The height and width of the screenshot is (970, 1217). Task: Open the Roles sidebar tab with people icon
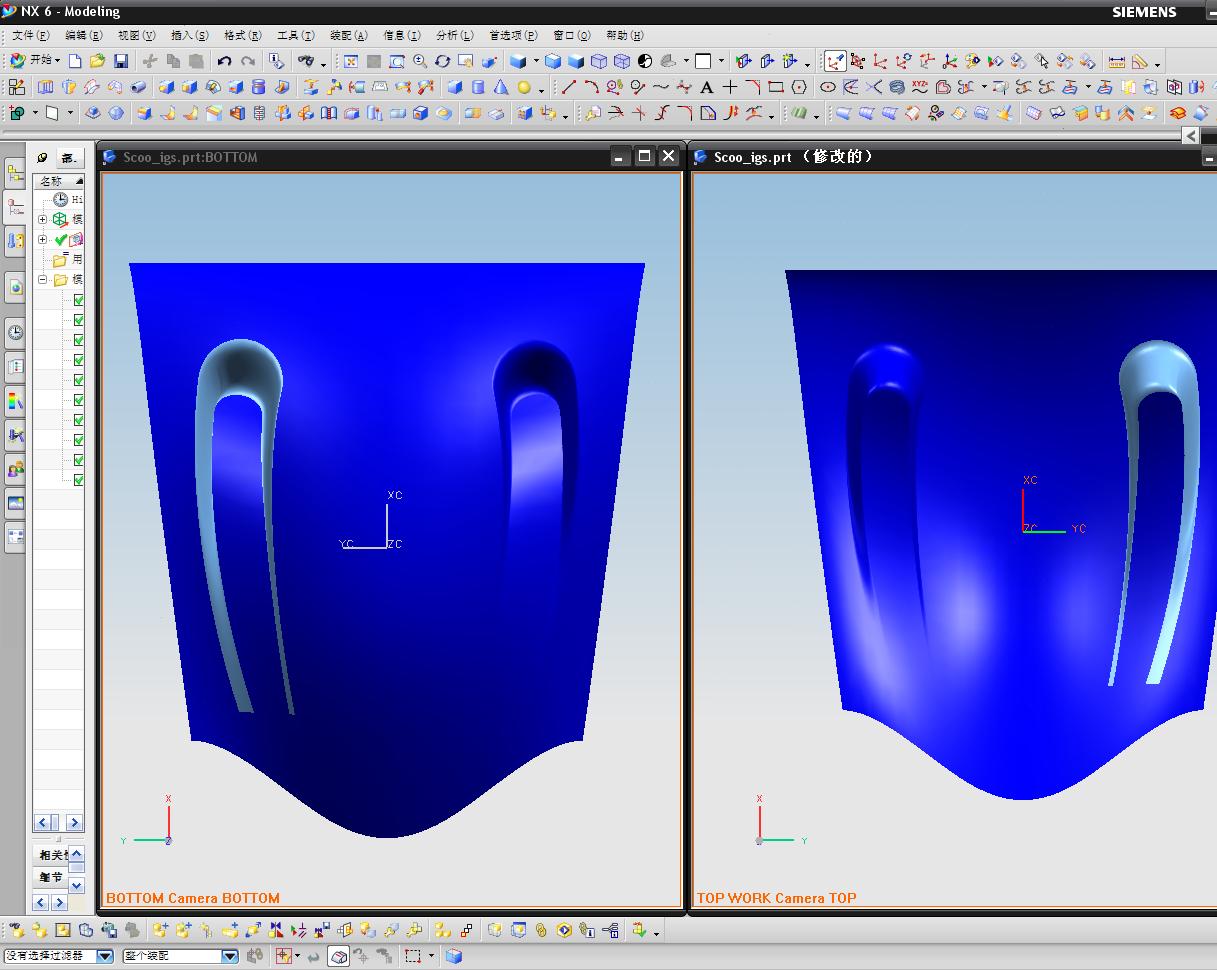[x=15, y=468]
